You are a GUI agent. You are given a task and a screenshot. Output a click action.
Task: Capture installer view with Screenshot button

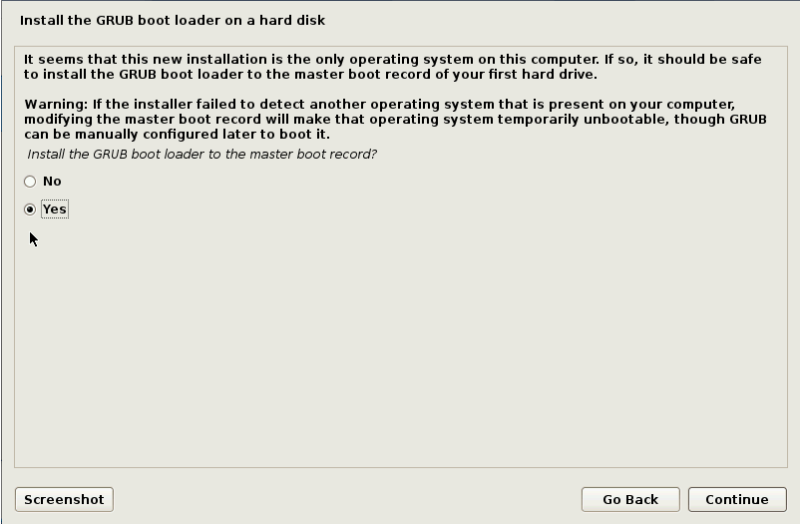click(x=64, y=499)
